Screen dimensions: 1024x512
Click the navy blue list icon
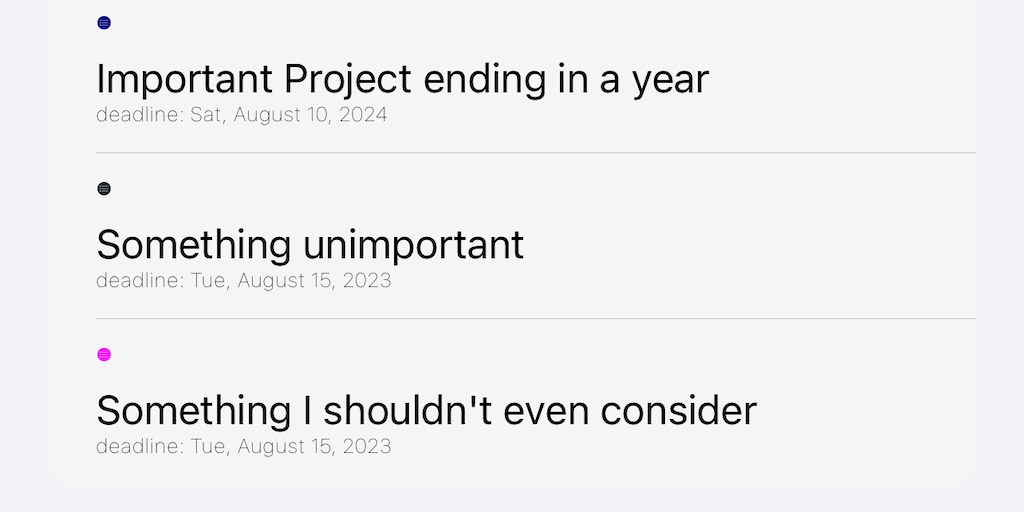click(104, 23)
